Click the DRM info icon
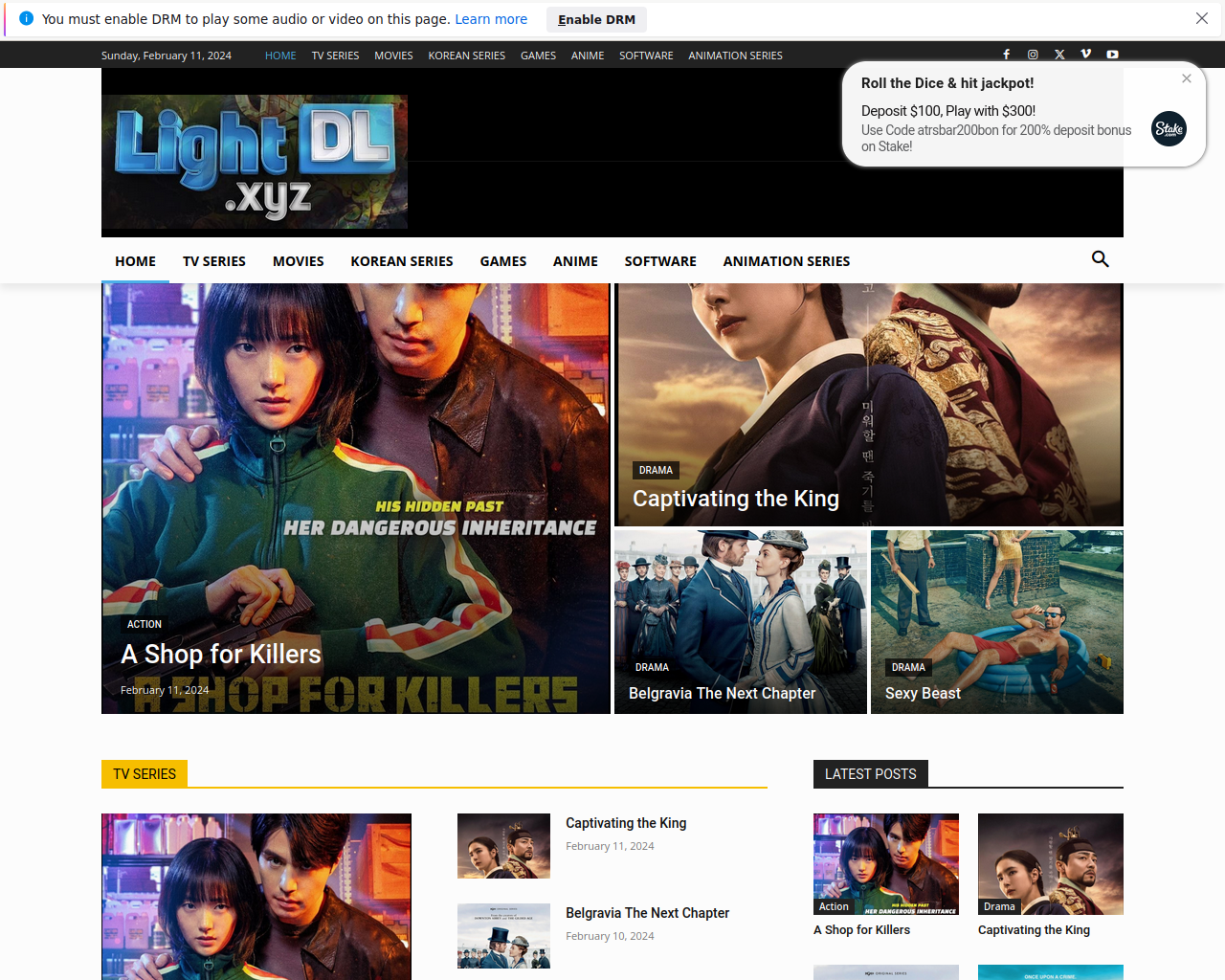This screenshot has width=1225, height=980. [x=26, y=18]
